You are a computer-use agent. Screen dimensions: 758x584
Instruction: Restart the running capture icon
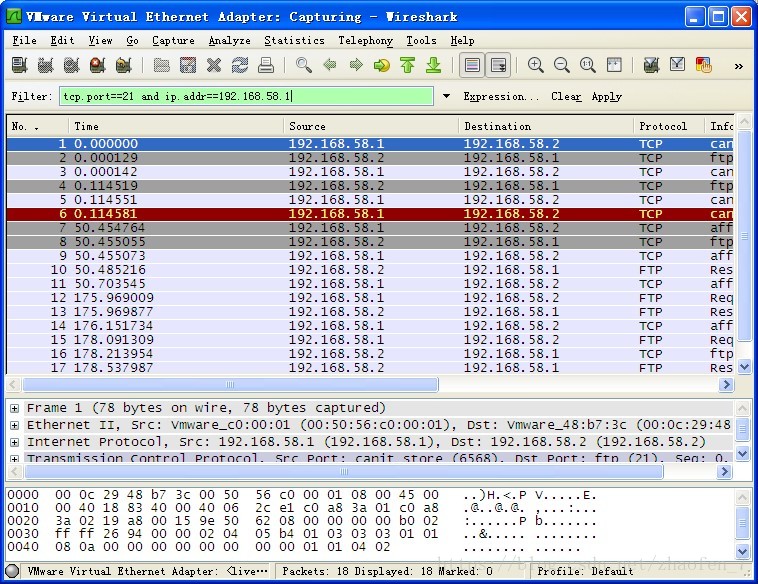tap(124, 65)
